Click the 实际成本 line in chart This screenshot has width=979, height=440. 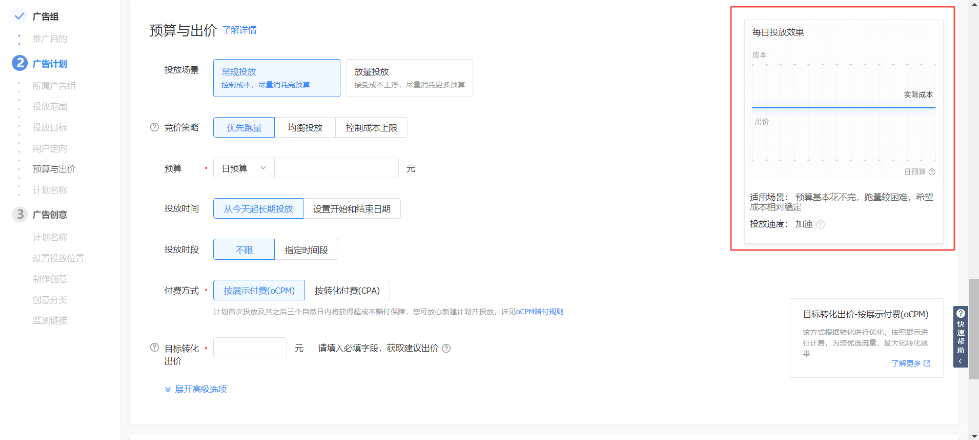(844, 107)
